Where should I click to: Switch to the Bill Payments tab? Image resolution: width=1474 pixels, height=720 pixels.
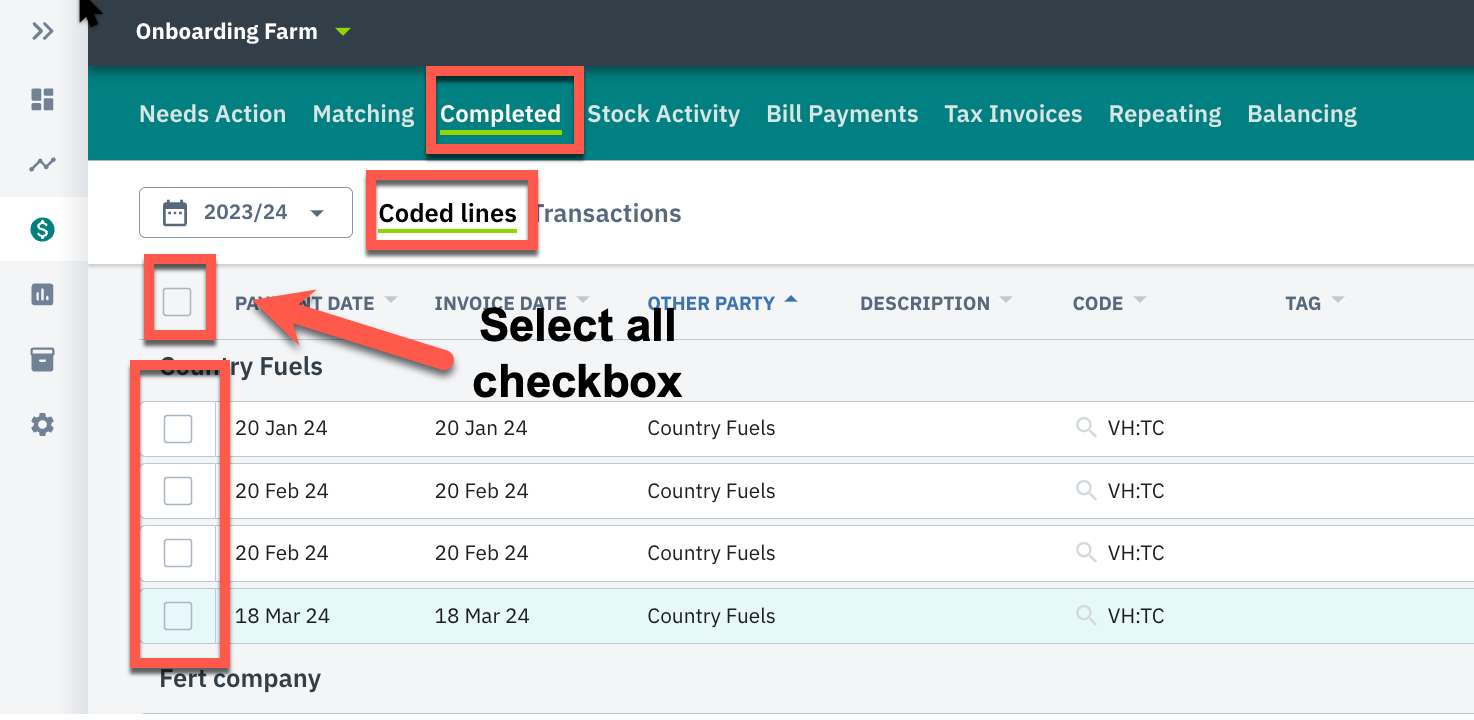(x=842, y=113)
